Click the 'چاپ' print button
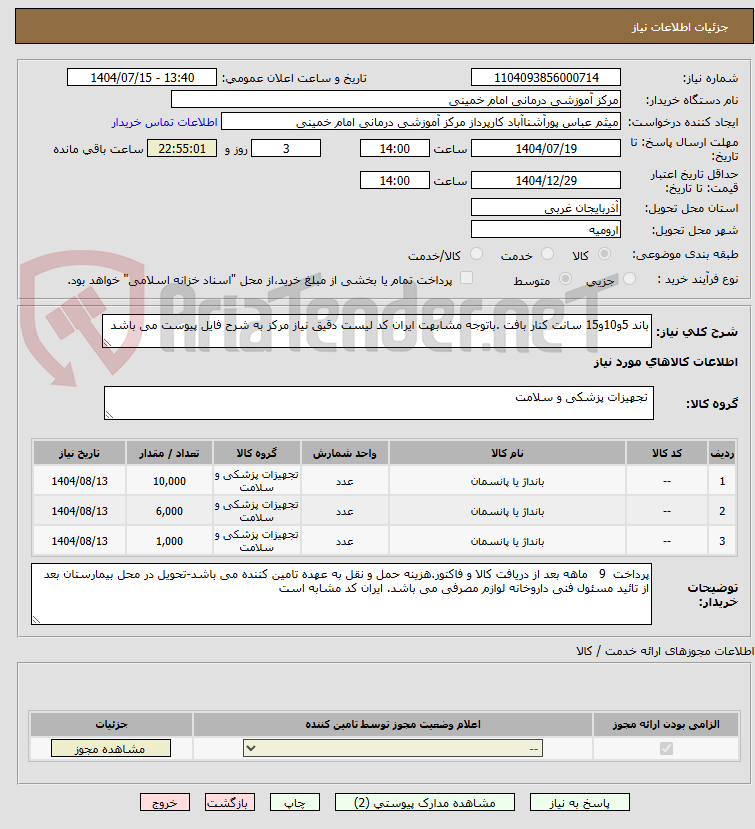This screenshot has height=829, width=755. 294,803
